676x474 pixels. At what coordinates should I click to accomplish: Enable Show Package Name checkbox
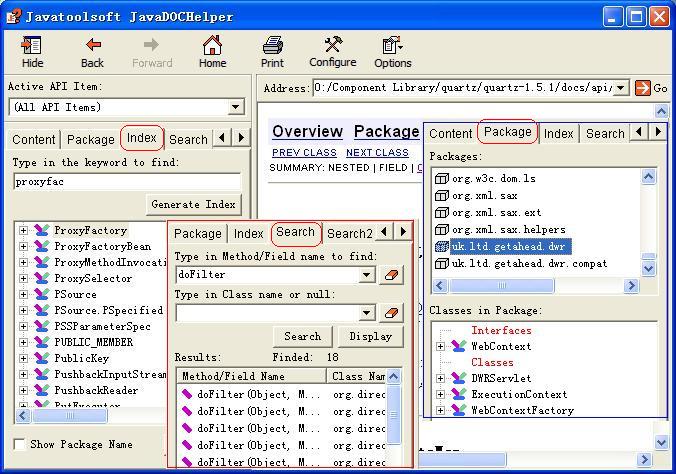pyautogui.click(x=20, y=444)
